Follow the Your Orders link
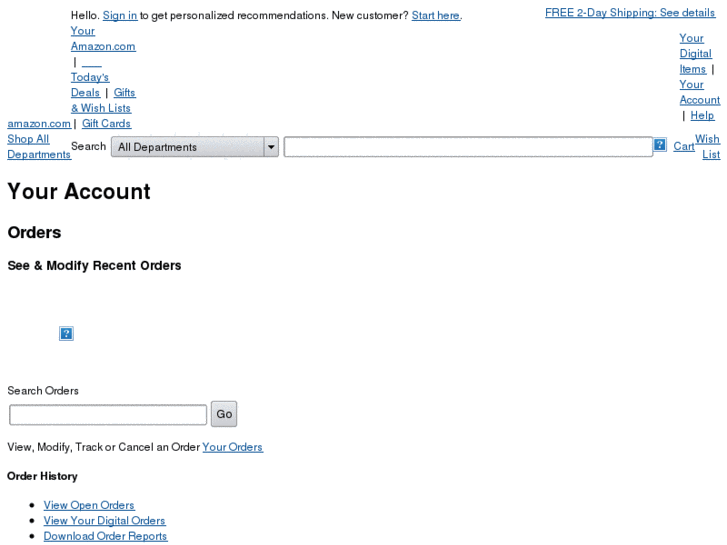The image size is (727, 545). (x=232, y=447)
